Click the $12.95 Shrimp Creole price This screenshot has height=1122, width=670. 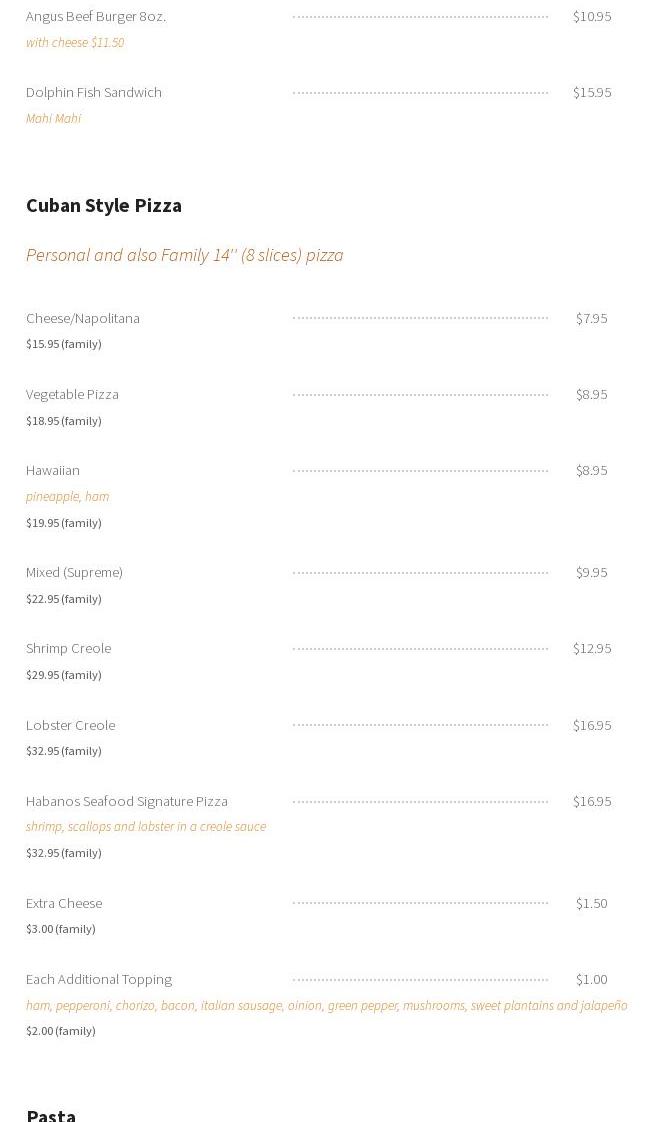coord(592,648)
